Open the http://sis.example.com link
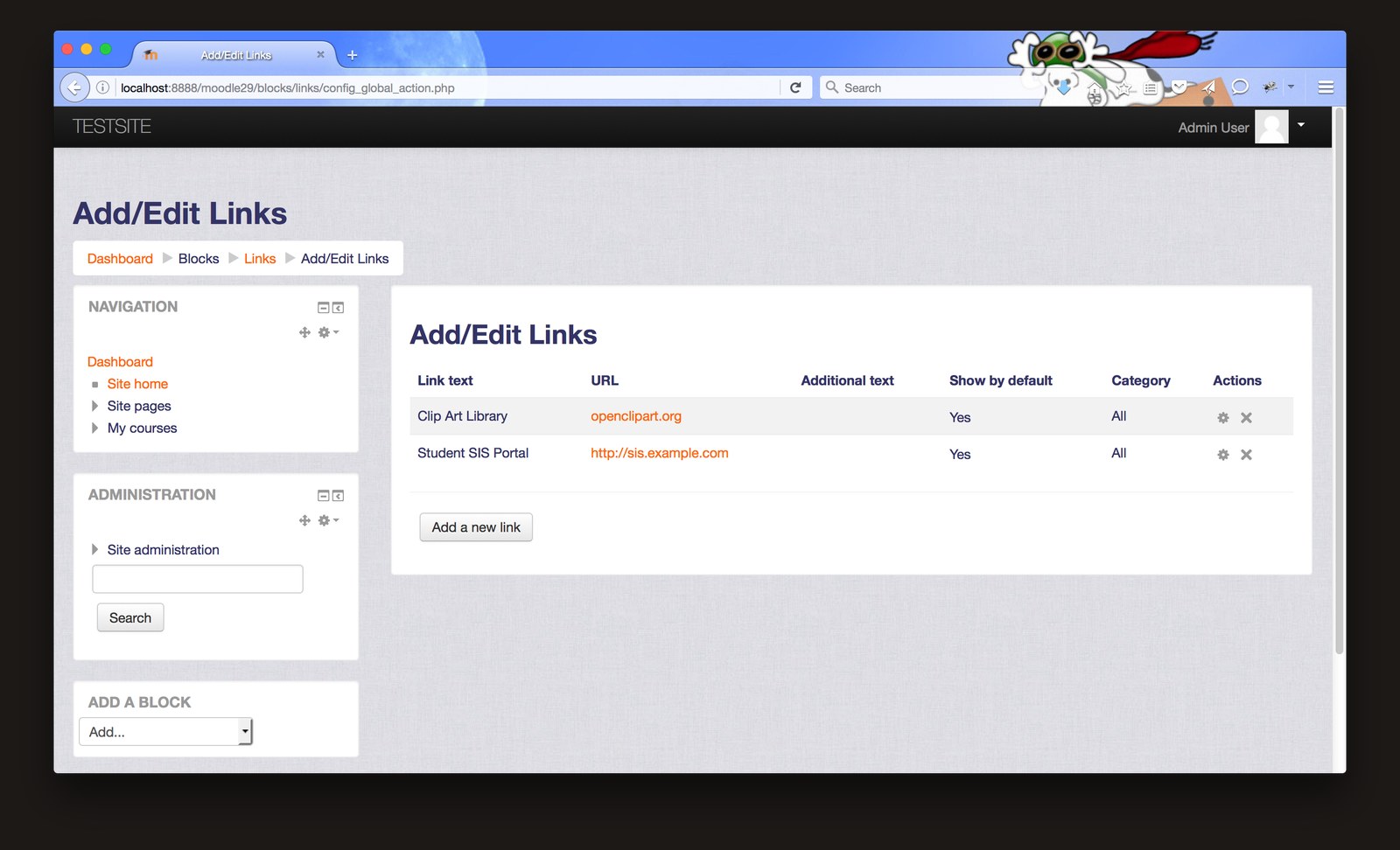 tap(660, 453)
